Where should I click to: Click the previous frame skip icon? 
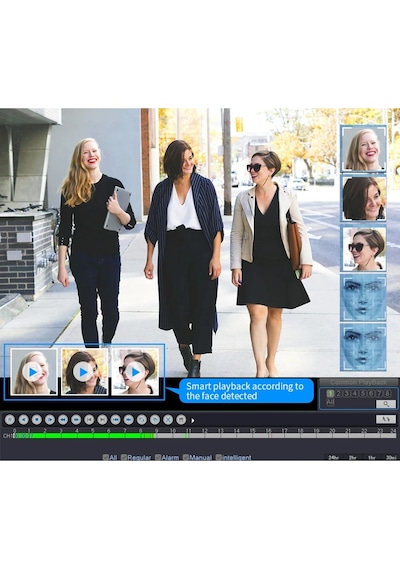click(x=89, y=420)
